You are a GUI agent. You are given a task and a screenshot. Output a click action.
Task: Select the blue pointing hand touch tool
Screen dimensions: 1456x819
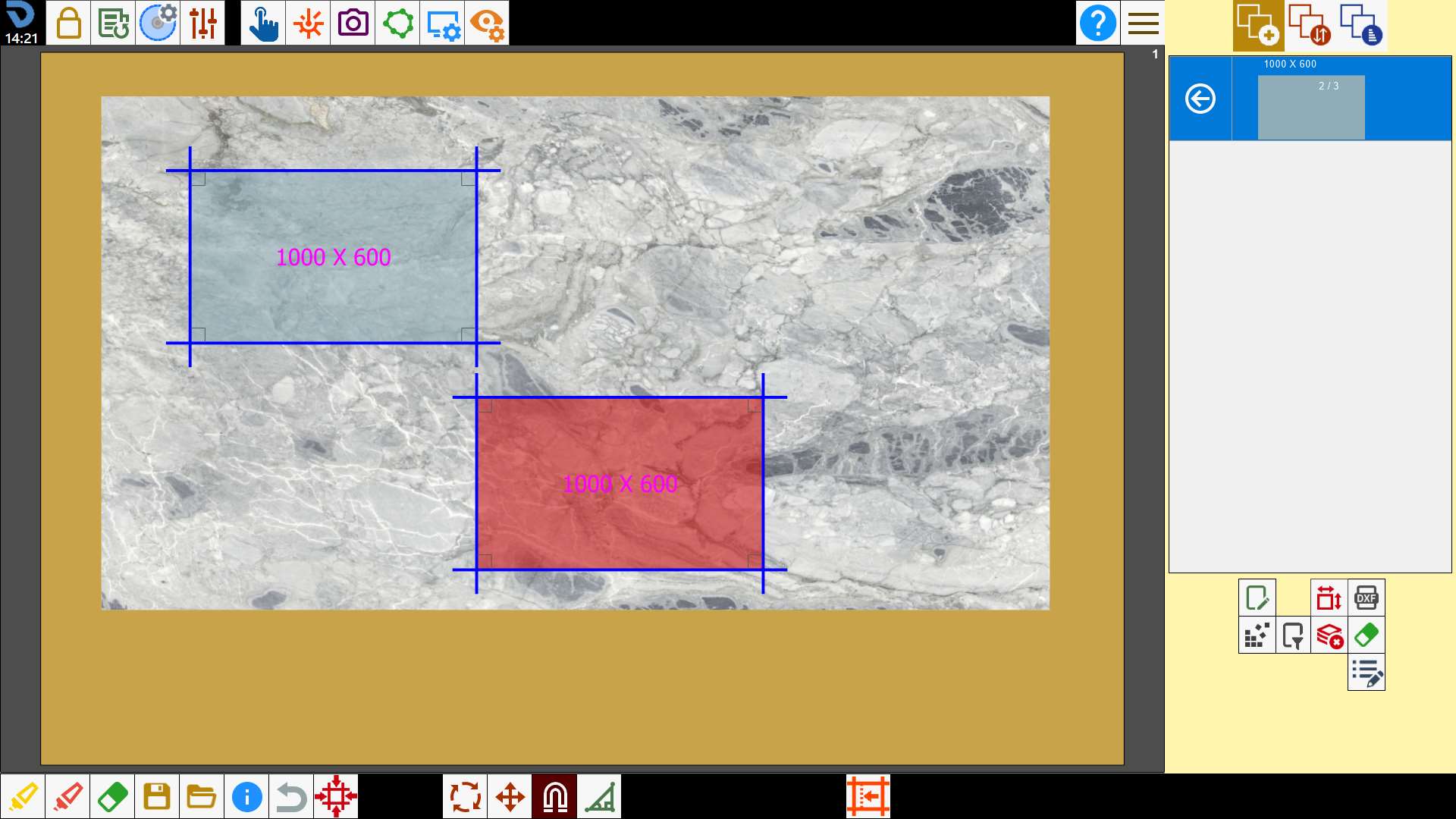[x=263, y=23]
